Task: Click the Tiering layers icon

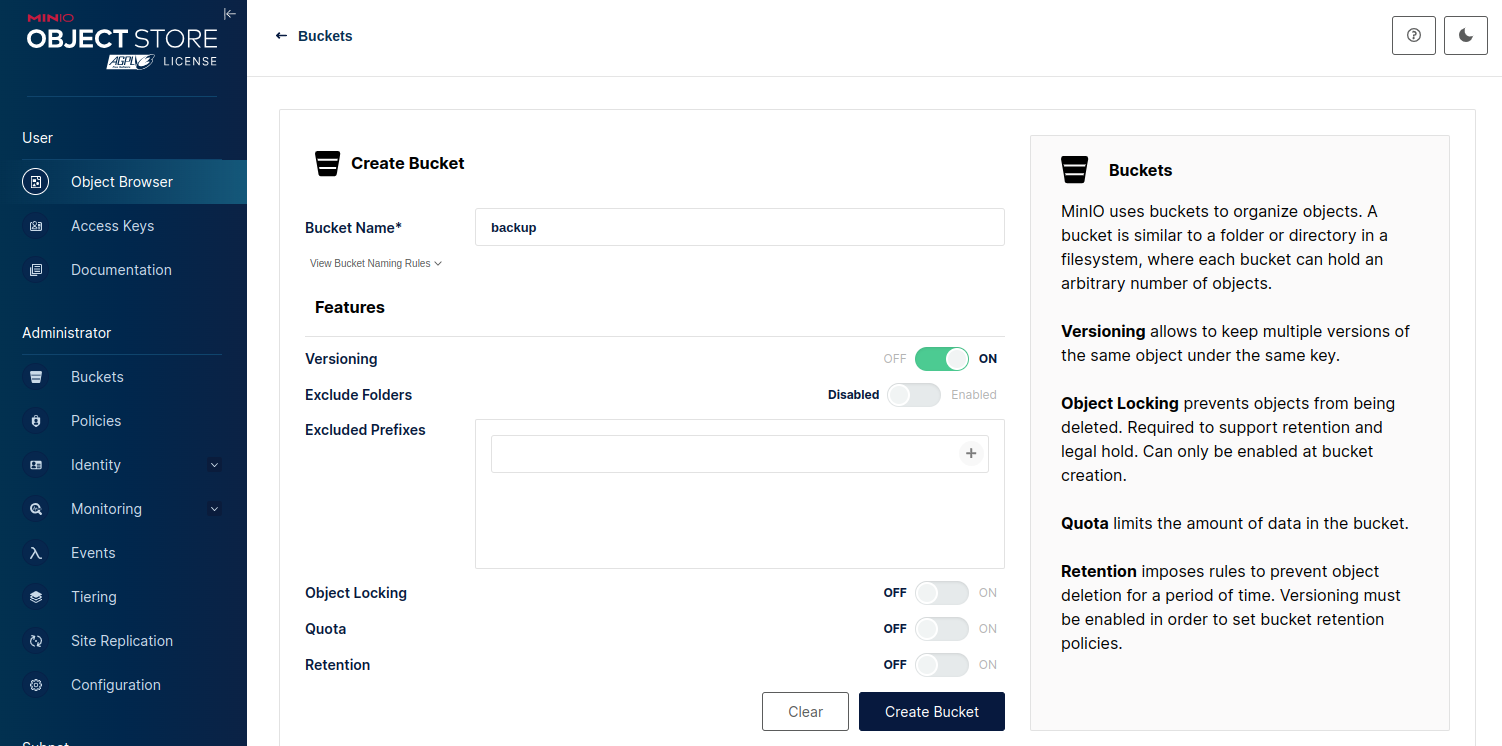Action: 36,597
